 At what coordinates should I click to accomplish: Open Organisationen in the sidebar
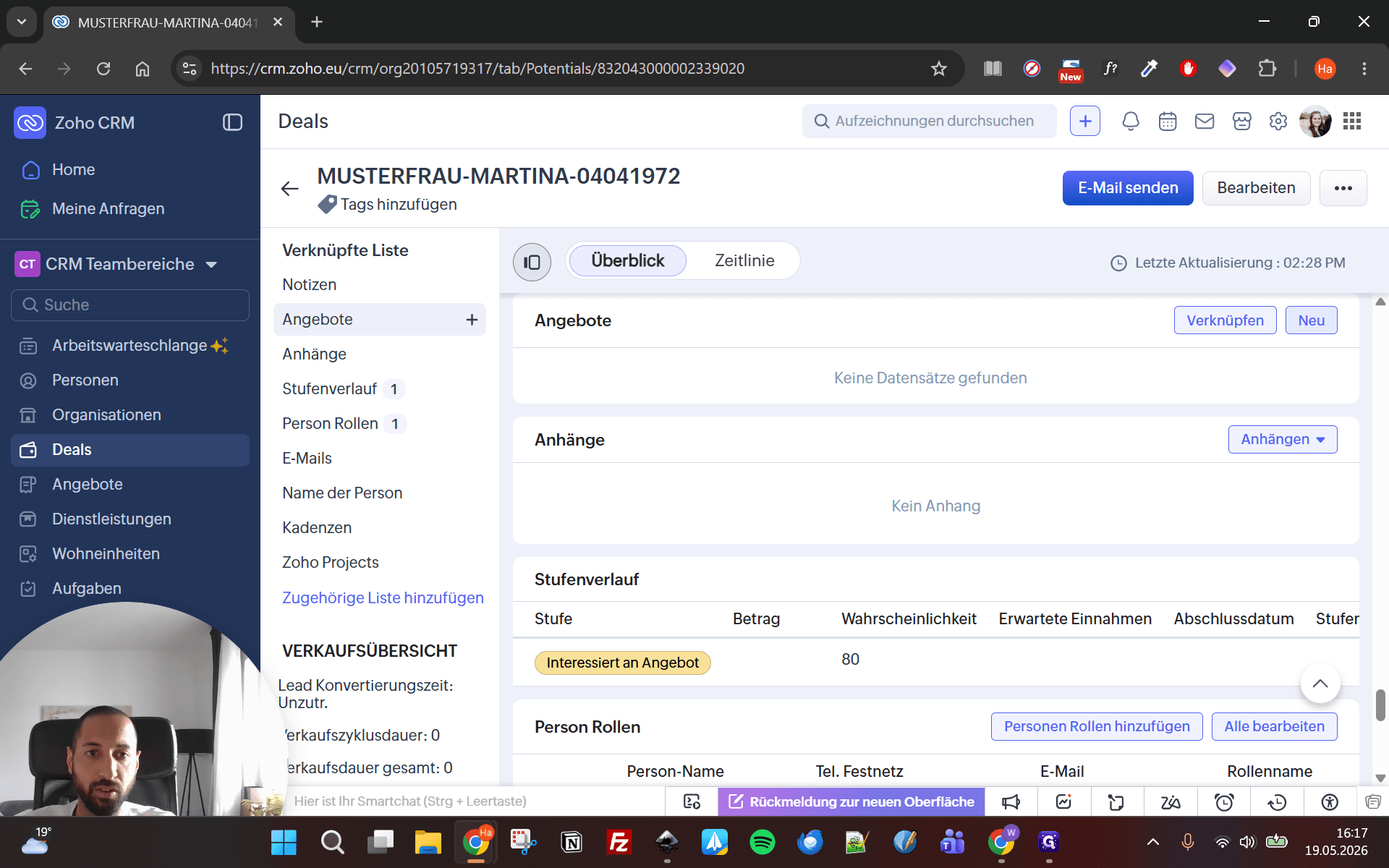pos(106,415)
